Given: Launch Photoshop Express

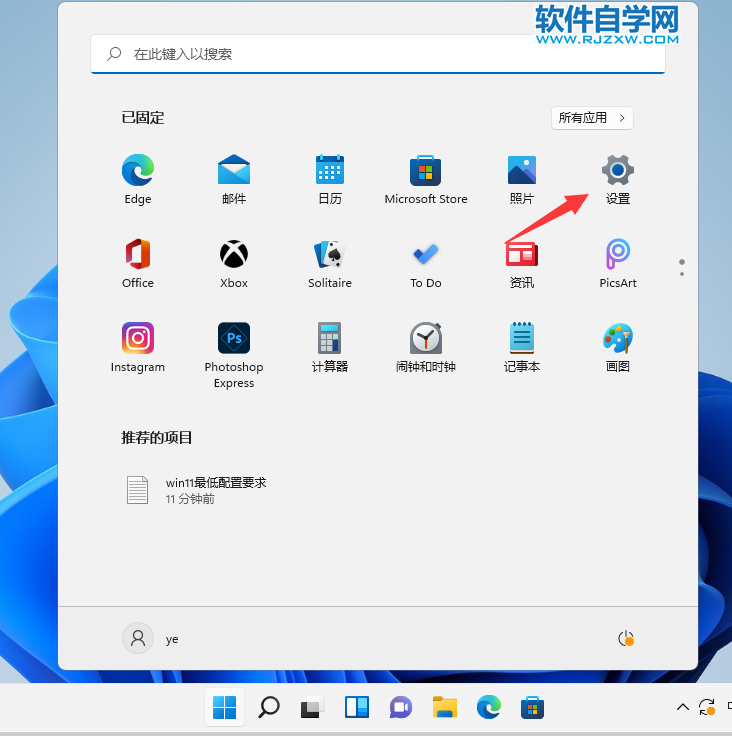Looking at the screenshot, I should click(x=234, y=355).
